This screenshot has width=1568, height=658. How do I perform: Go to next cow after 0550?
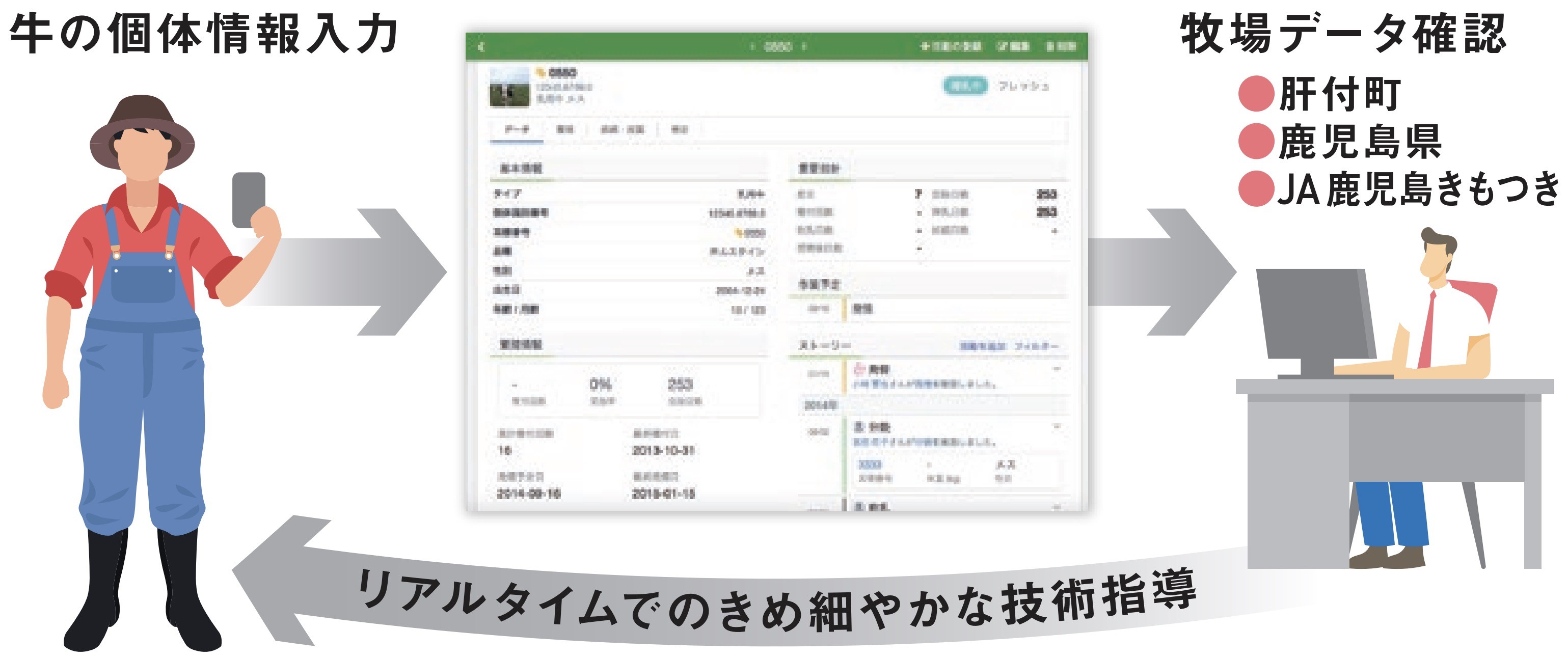click(805, 47)
